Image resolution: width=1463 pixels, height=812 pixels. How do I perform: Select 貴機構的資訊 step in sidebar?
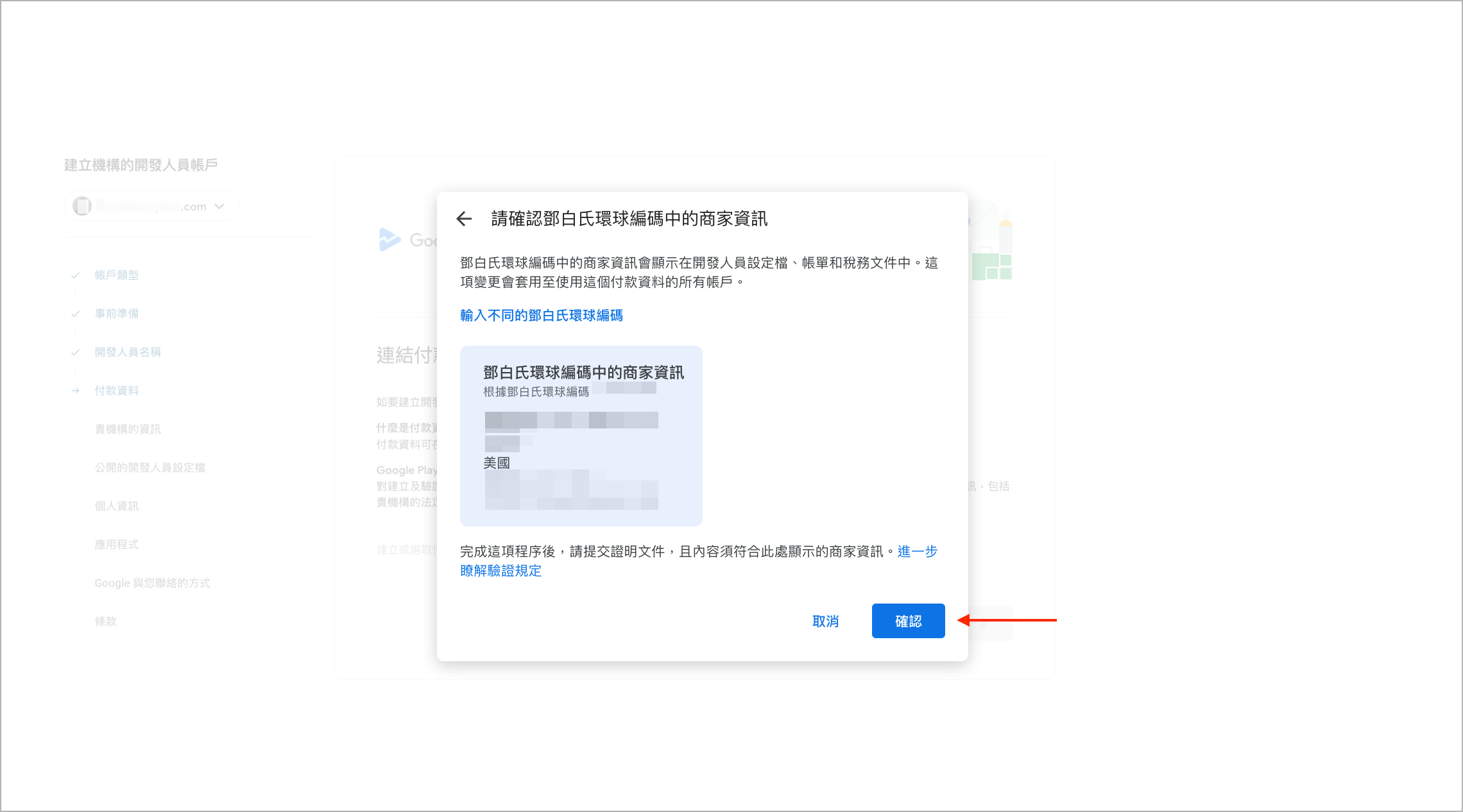pos(128,429)
